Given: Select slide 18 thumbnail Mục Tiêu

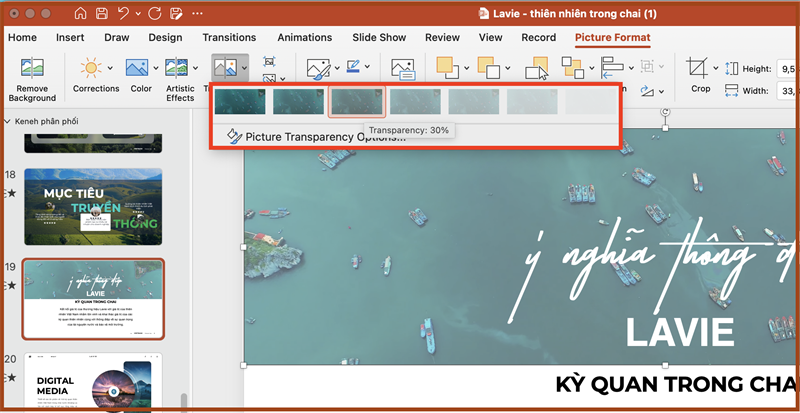Looking at the screenshot, I should 93,206.
